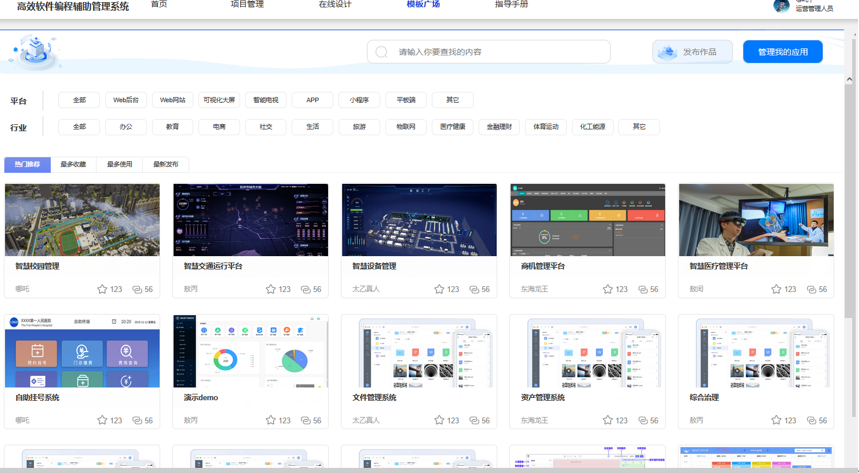Filter platform by 智能电视
The height and width of the screenshot is (473, 859).
[266, 100]
